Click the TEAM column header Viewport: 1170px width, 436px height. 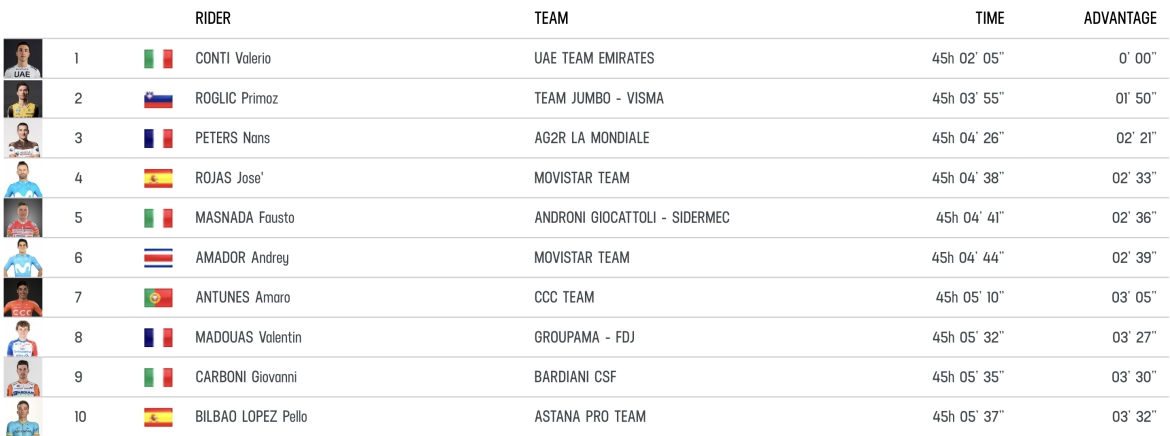[x=551, y=18]
